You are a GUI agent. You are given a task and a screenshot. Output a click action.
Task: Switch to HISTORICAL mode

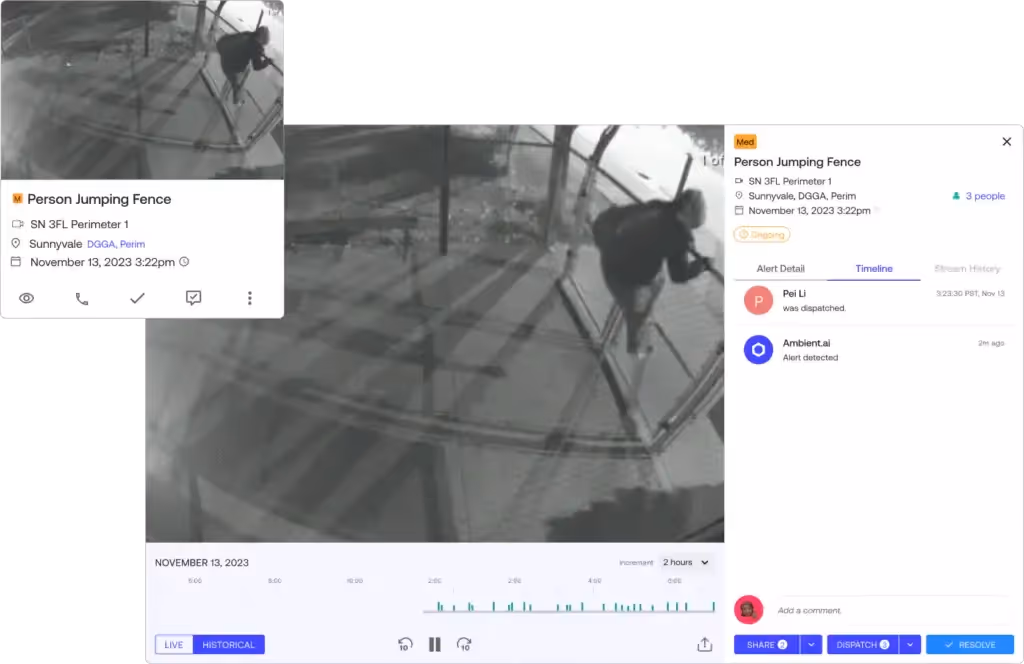(x=229, y=644)
